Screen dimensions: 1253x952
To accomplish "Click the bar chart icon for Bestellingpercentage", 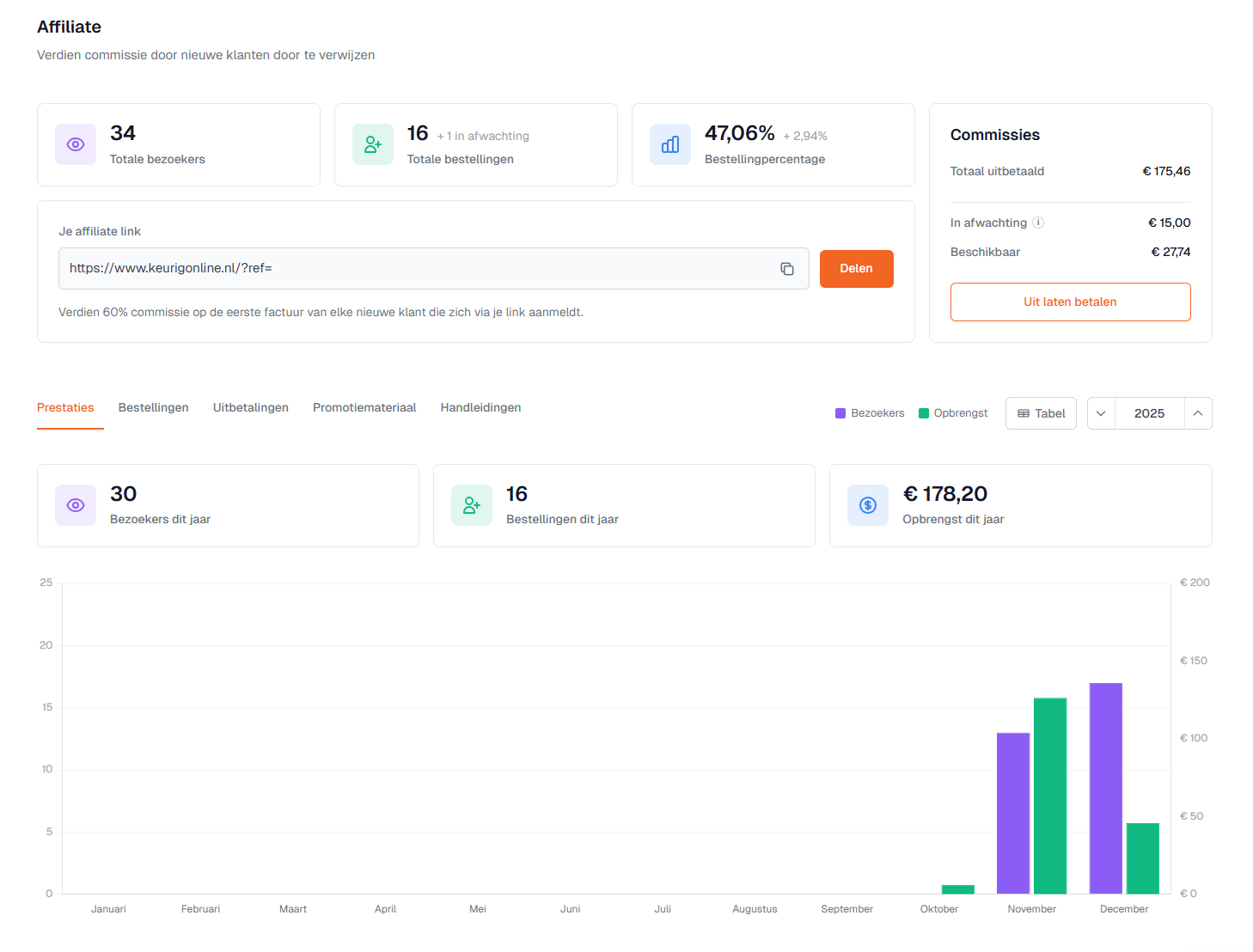I will pyautogui.click(x=670, y=144).
